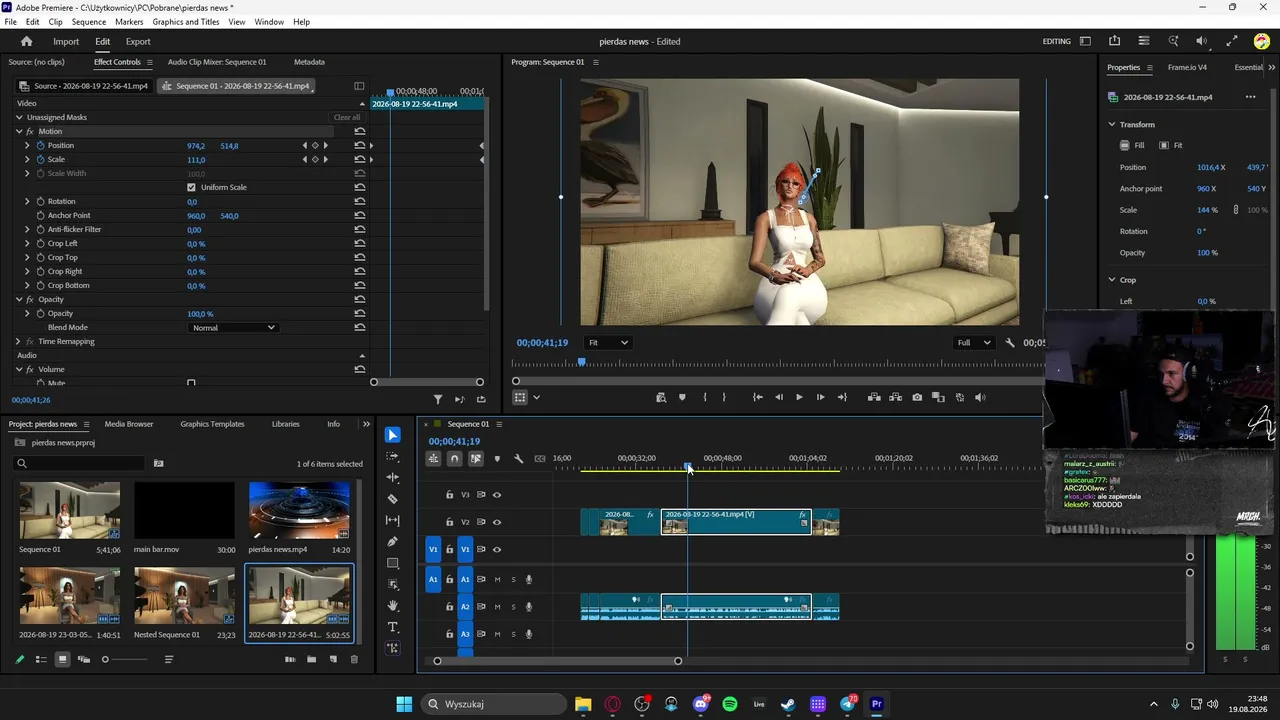Add a marker in the timeline

coord(497,459)
